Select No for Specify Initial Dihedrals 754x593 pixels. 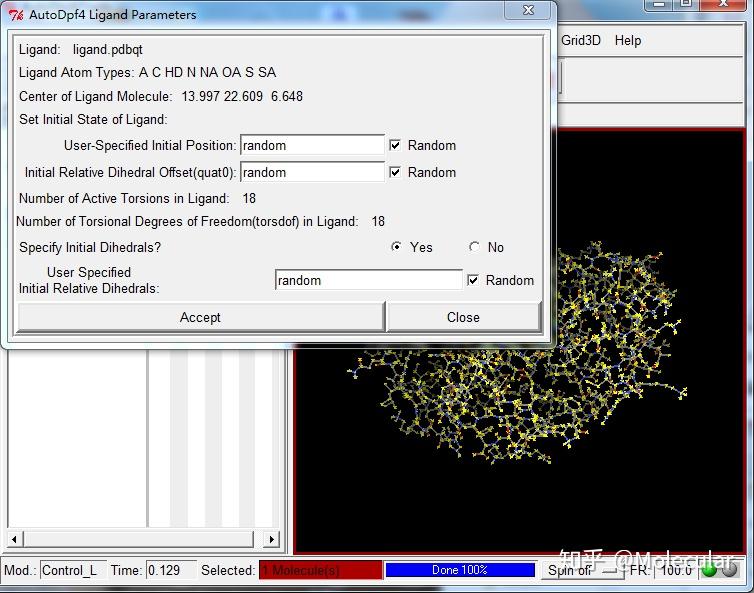[474, 247]
